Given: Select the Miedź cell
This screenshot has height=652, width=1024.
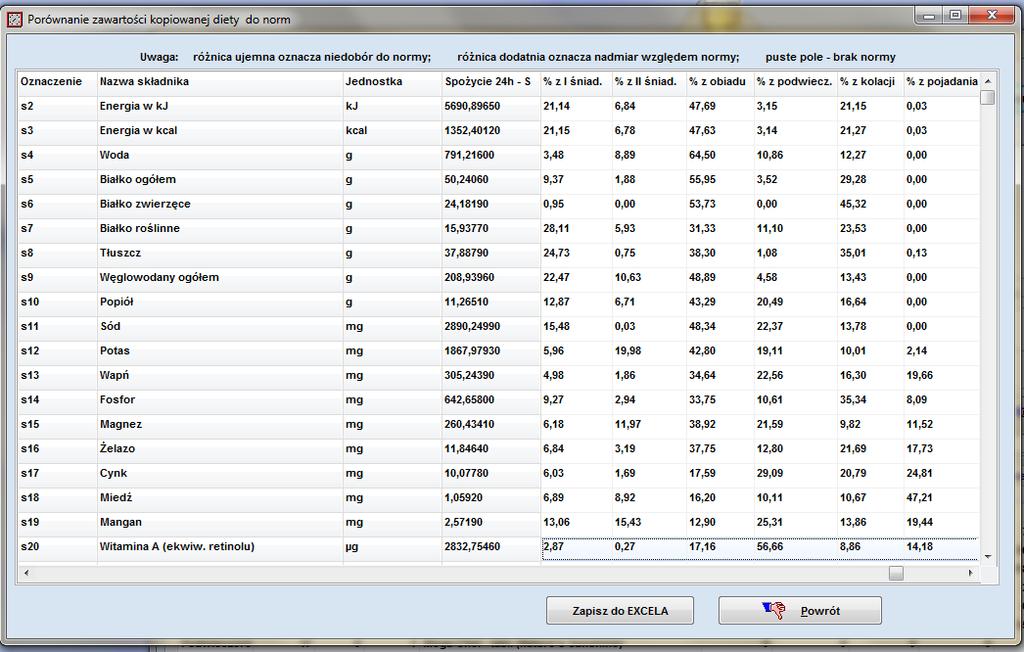Looking at the screenshot, I should 220,498.
